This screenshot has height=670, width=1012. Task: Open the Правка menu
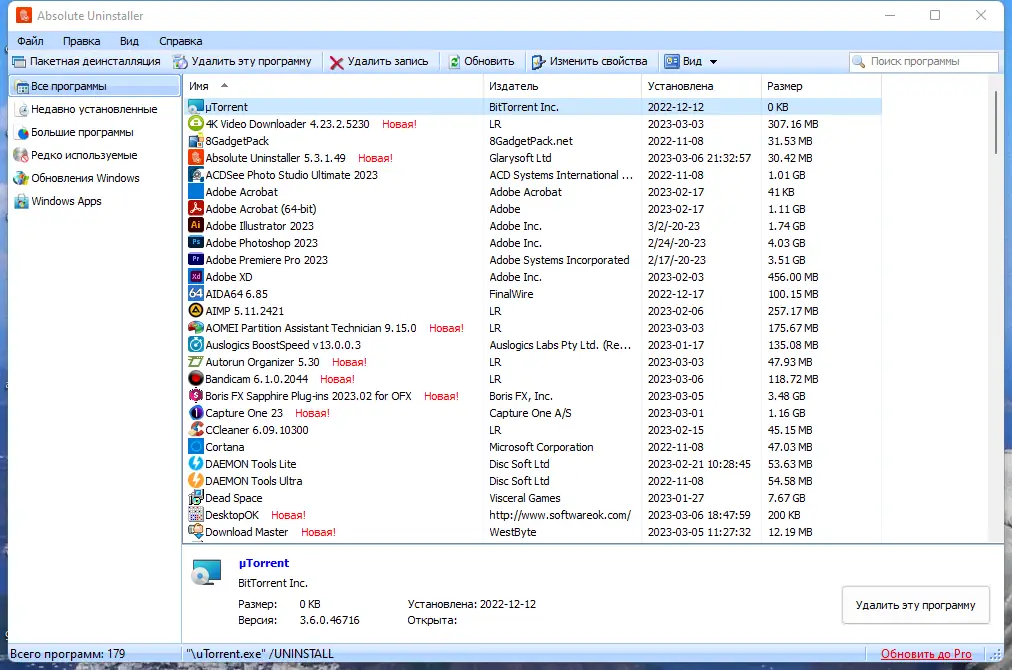tap(81, 41)
